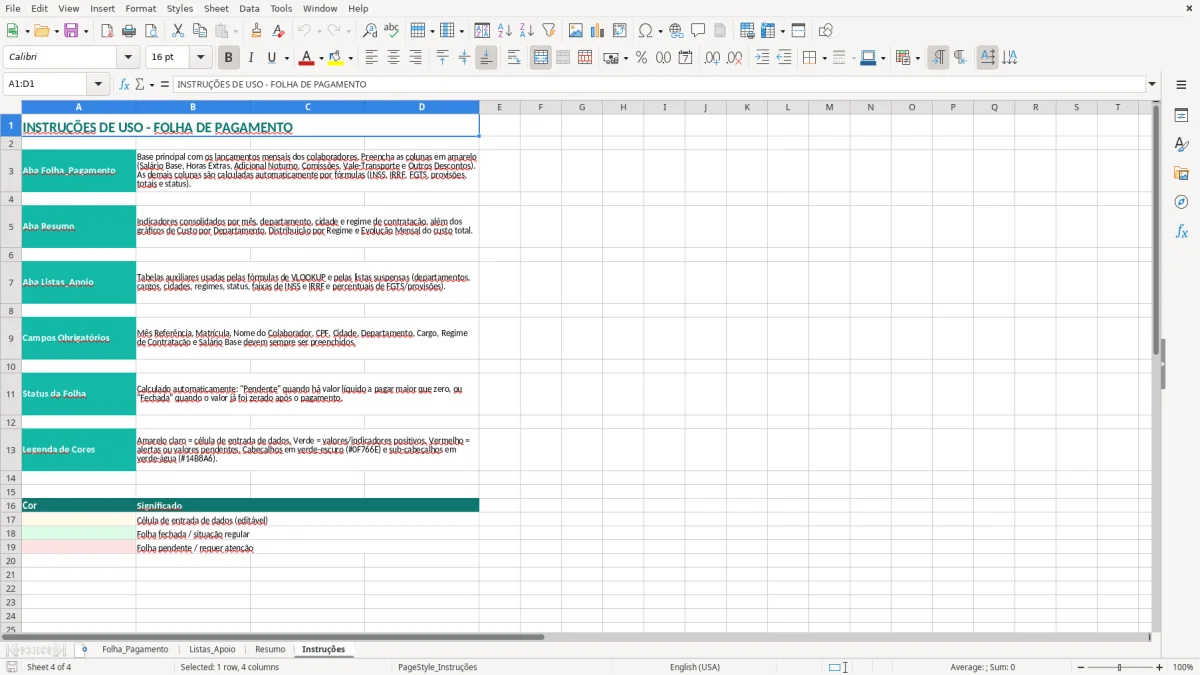Click the font color swatch
The image size is (1200, 675).
point(307,58)
